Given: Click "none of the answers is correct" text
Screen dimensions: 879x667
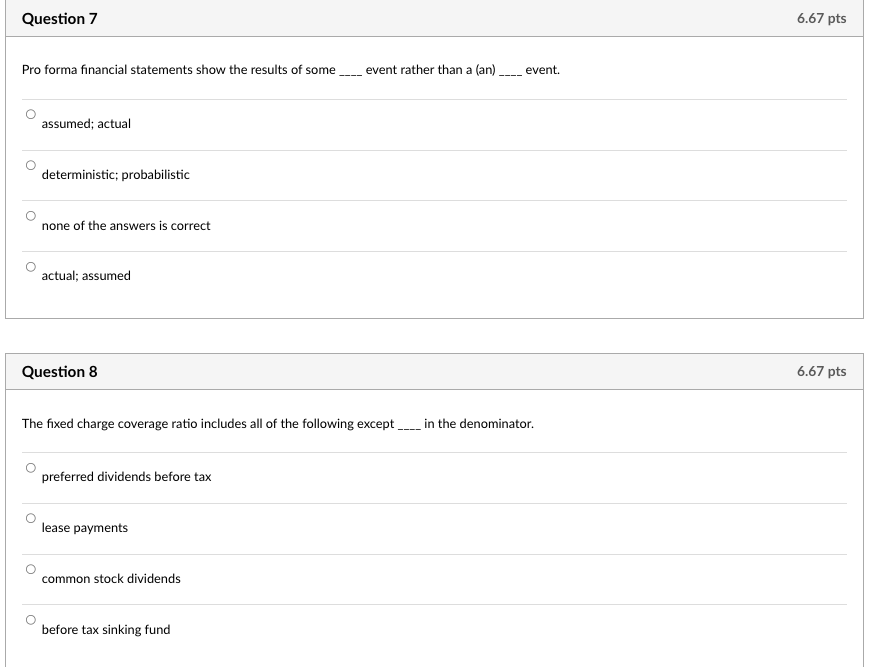Looking at the screenshot, I should (125, 226).
